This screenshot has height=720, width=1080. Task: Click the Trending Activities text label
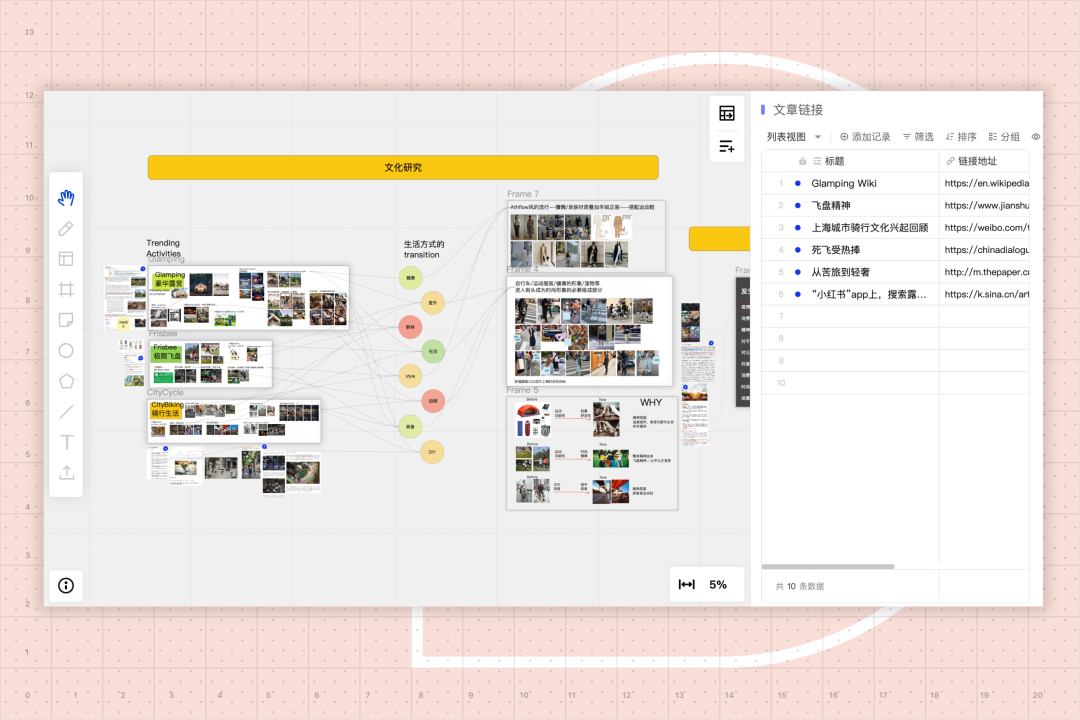(x=163, y=248)
